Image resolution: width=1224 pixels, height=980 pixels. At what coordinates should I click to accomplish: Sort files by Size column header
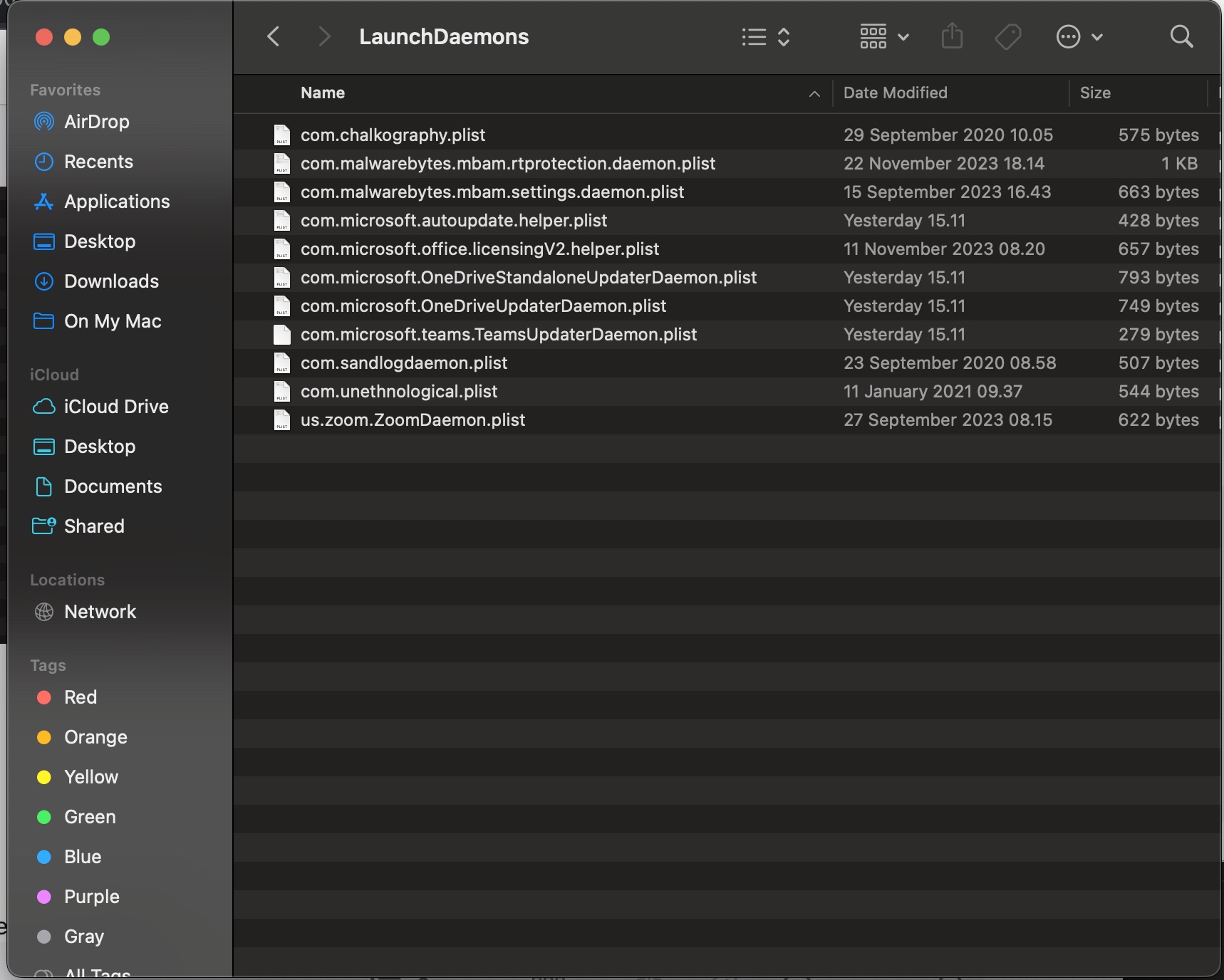tap(1095, 93)
